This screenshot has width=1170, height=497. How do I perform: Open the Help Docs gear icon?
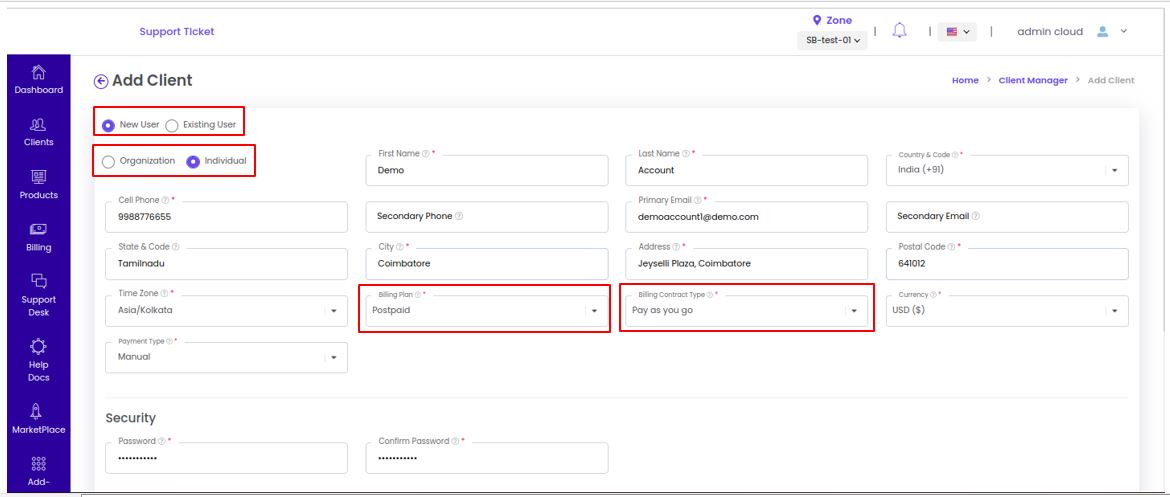click(x=39, y=346)
